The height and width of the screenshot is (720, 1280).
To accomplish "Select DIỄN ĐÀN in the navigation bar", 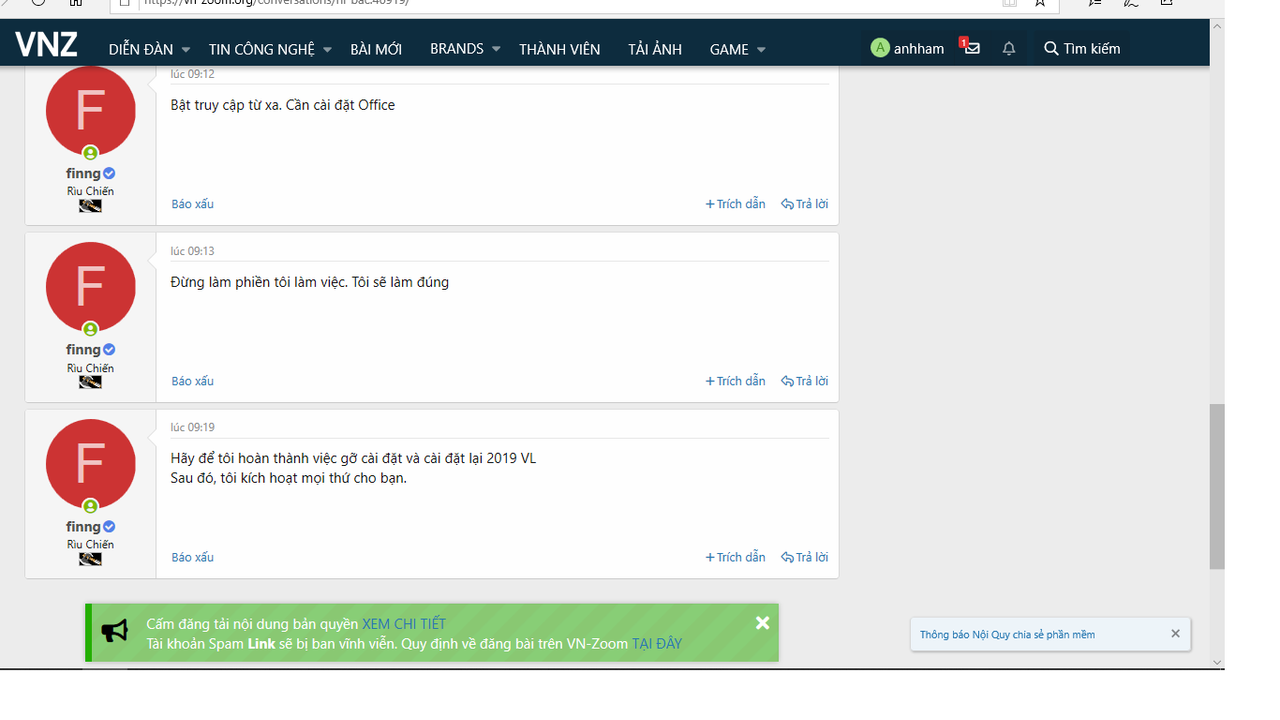I will (141, 49).
